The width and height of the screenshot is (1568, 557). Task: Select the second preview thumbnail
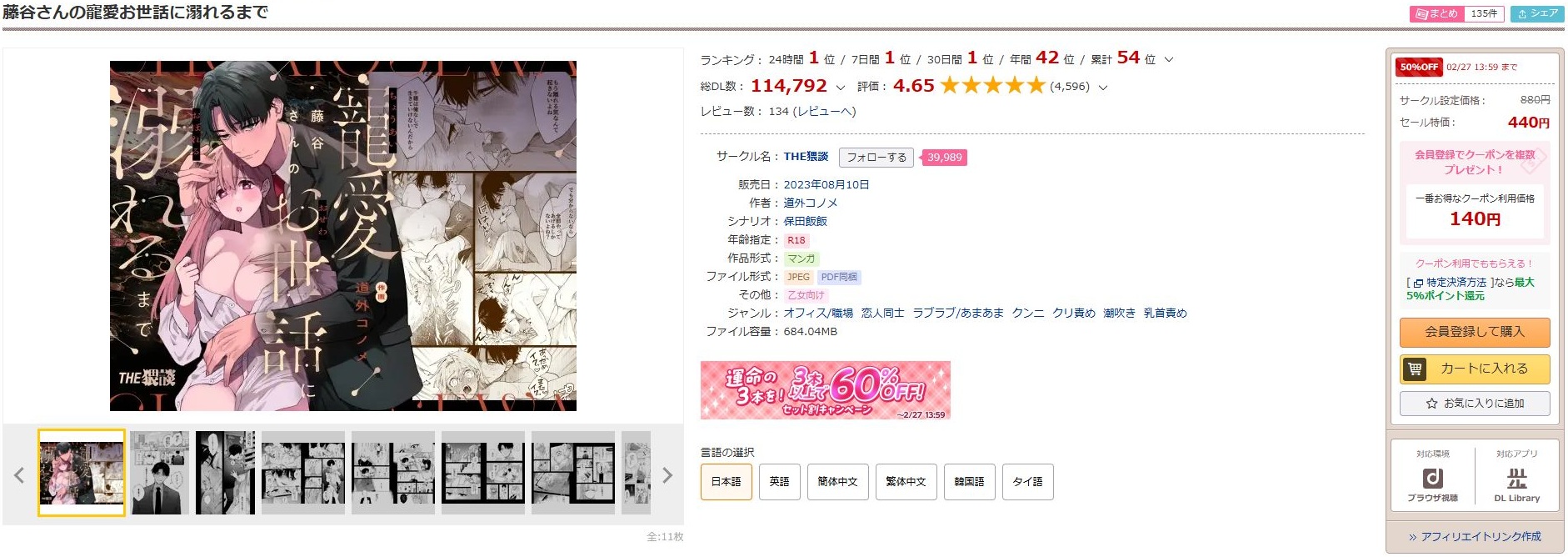click(x=159, y=473)
